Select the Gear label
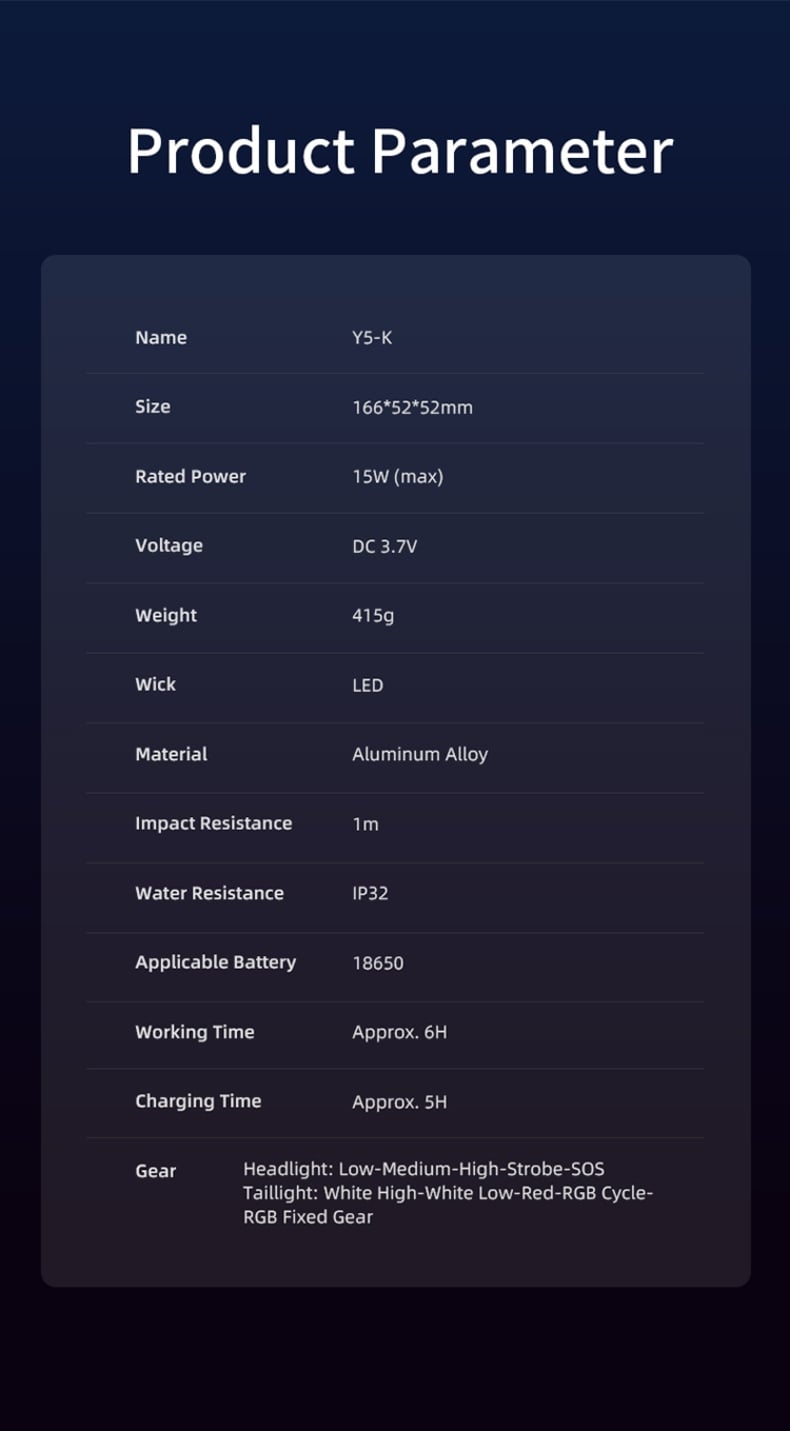Screen dimensions: 790x1431 [155, 1171]
